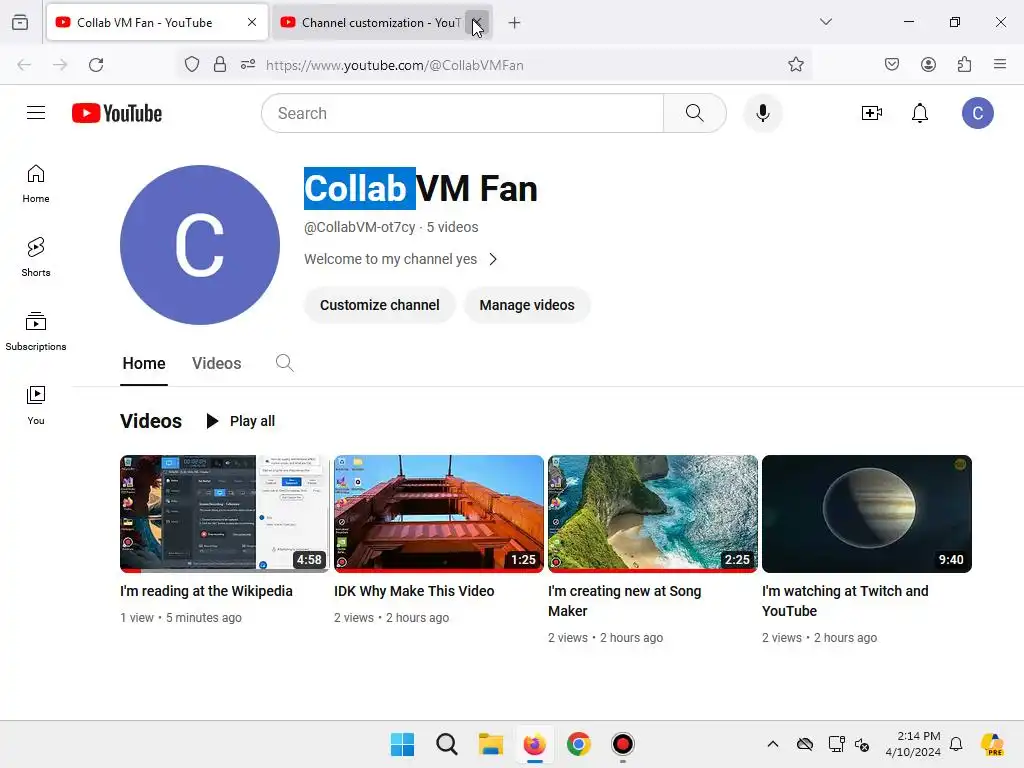Image resolution: width=1024 pixels, height=768 pixels.
Task: Click the Wikipedia video thumbnail 4:58
Action: (225, 514)
